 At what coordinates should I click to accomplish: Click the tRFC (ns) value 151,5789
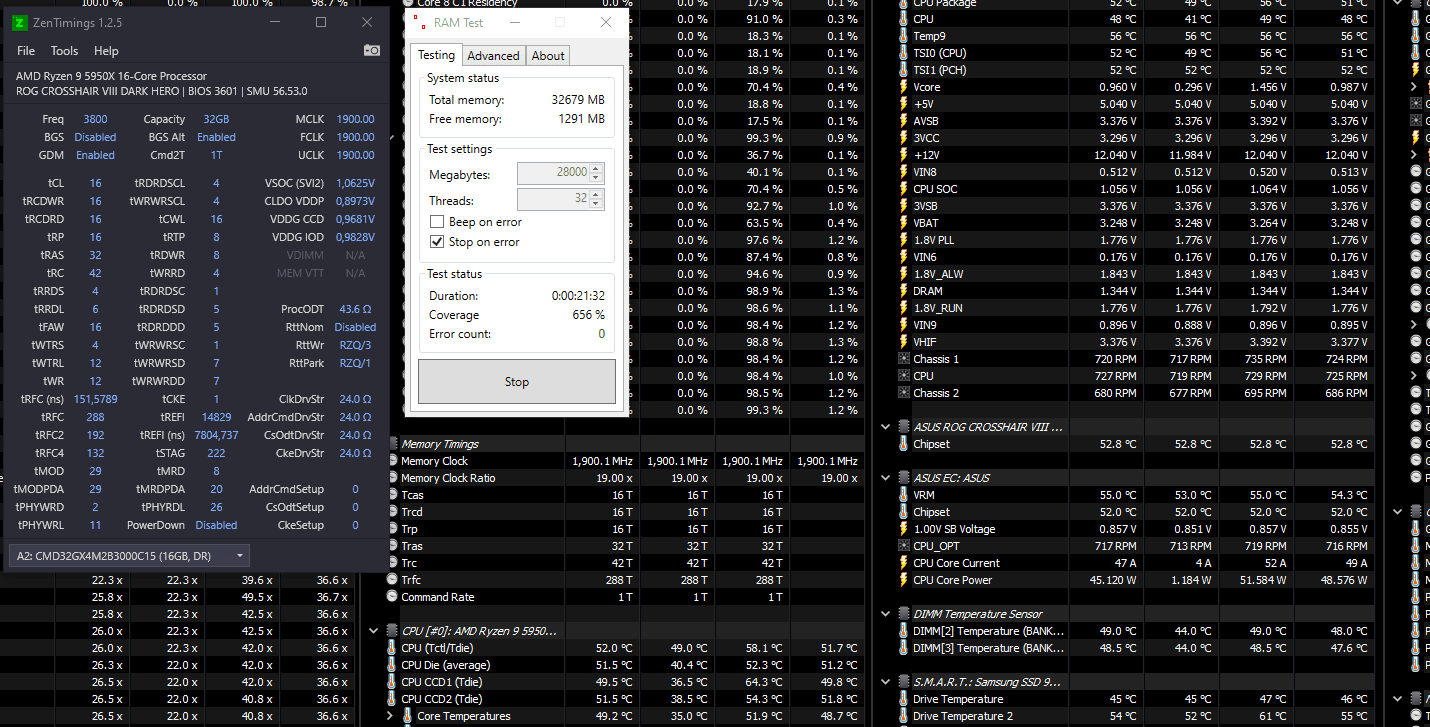pos(96,399)
